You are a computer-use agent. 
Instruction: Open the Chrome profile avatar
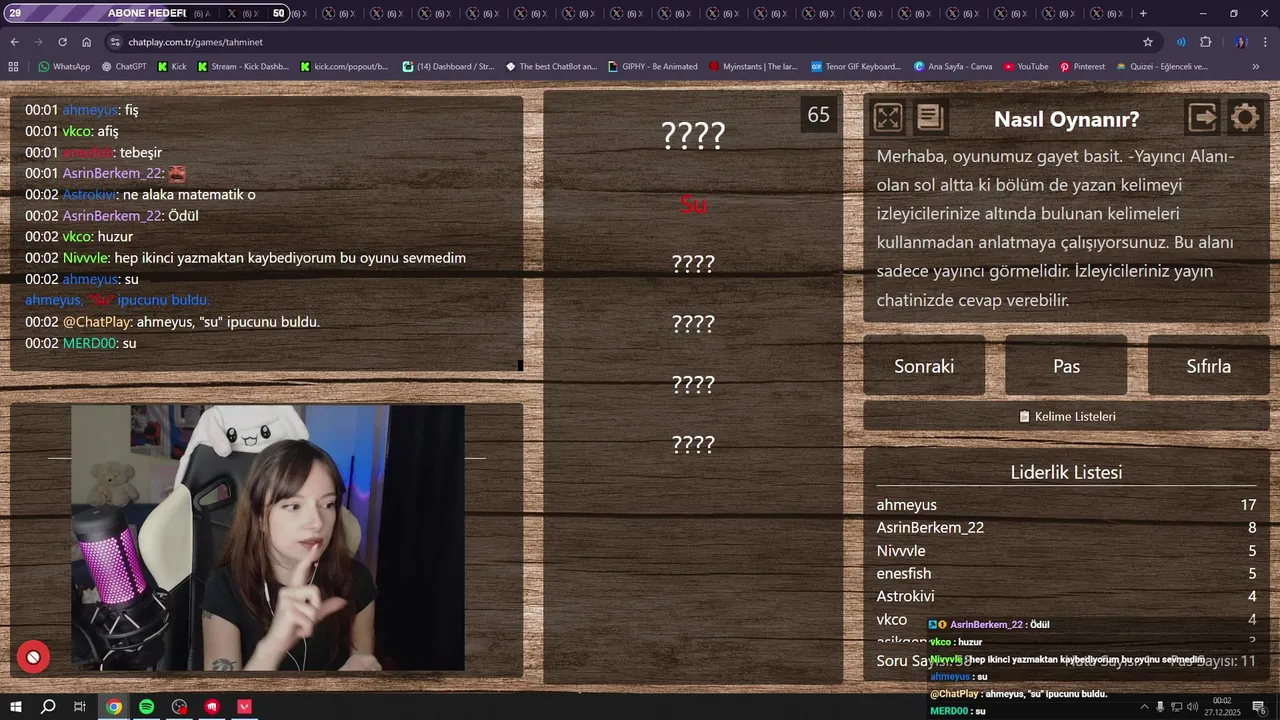[x=1241, y=42]
